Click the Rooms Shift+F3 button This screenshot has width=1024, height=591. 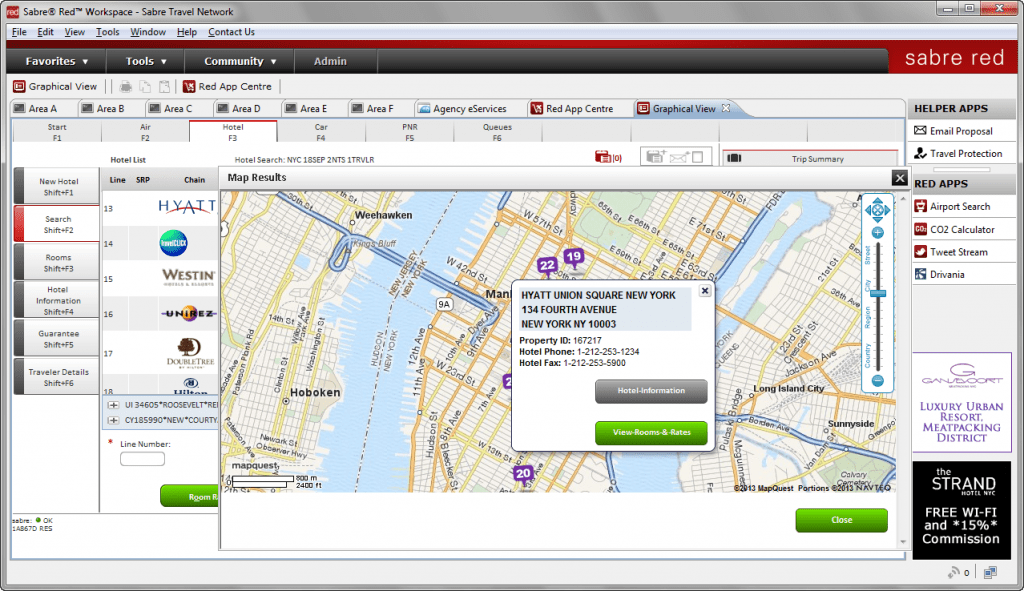(x=57, y=263)
